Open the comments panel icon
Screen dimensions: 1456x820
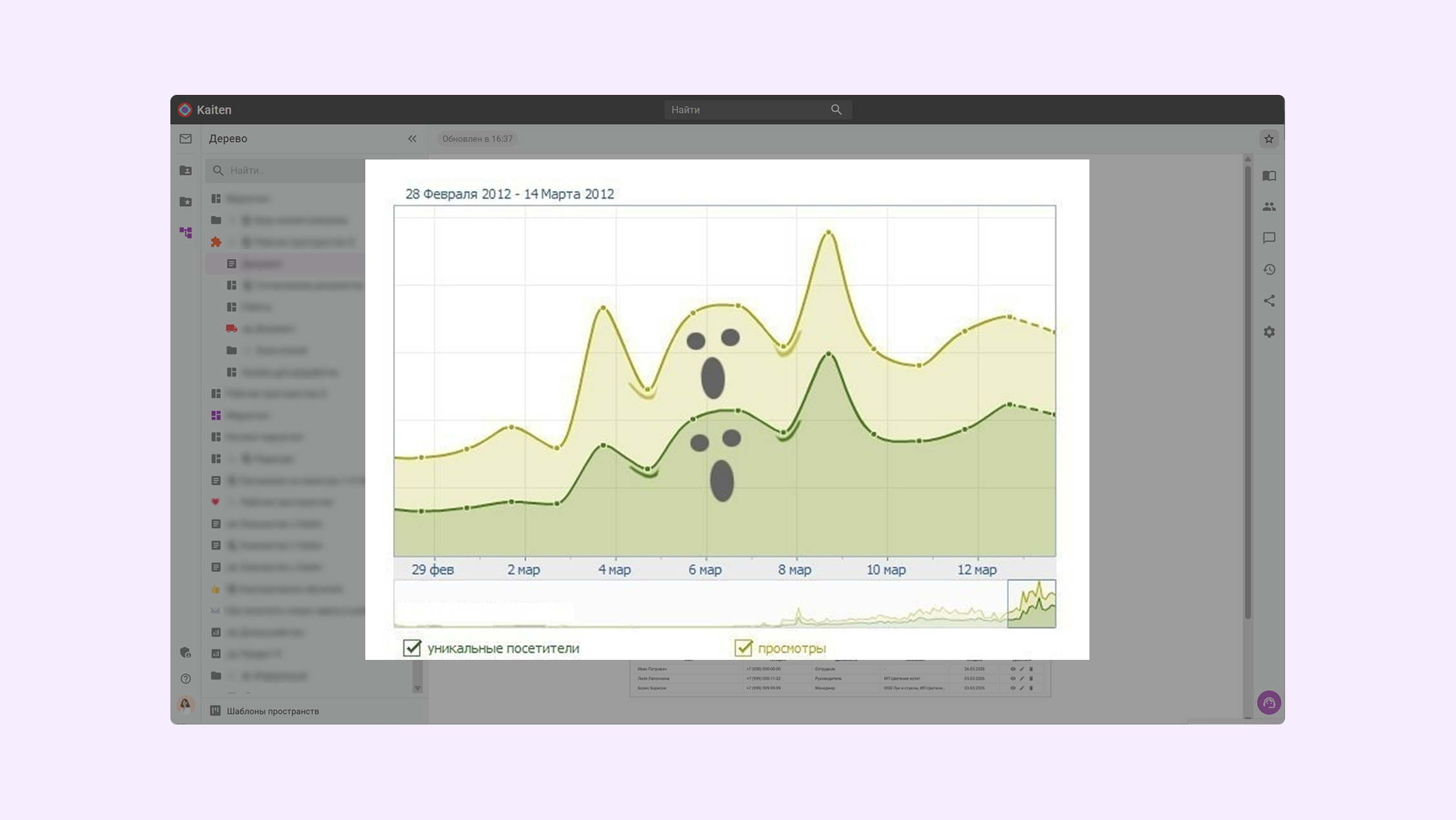pos(1269,238)
